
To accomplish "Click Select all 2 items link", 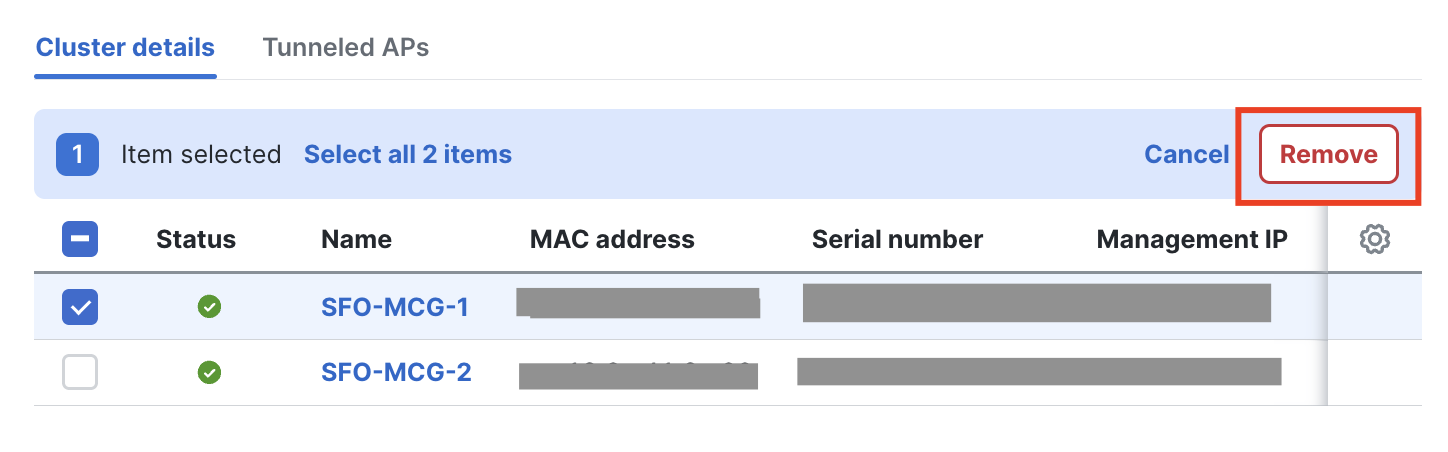I will click(408, 155).
